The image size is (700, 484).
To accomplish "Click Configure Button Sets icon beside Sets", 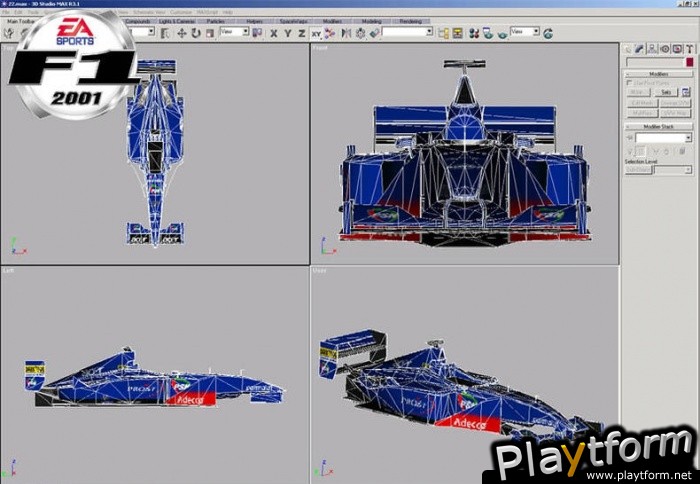I will point(686,92).
